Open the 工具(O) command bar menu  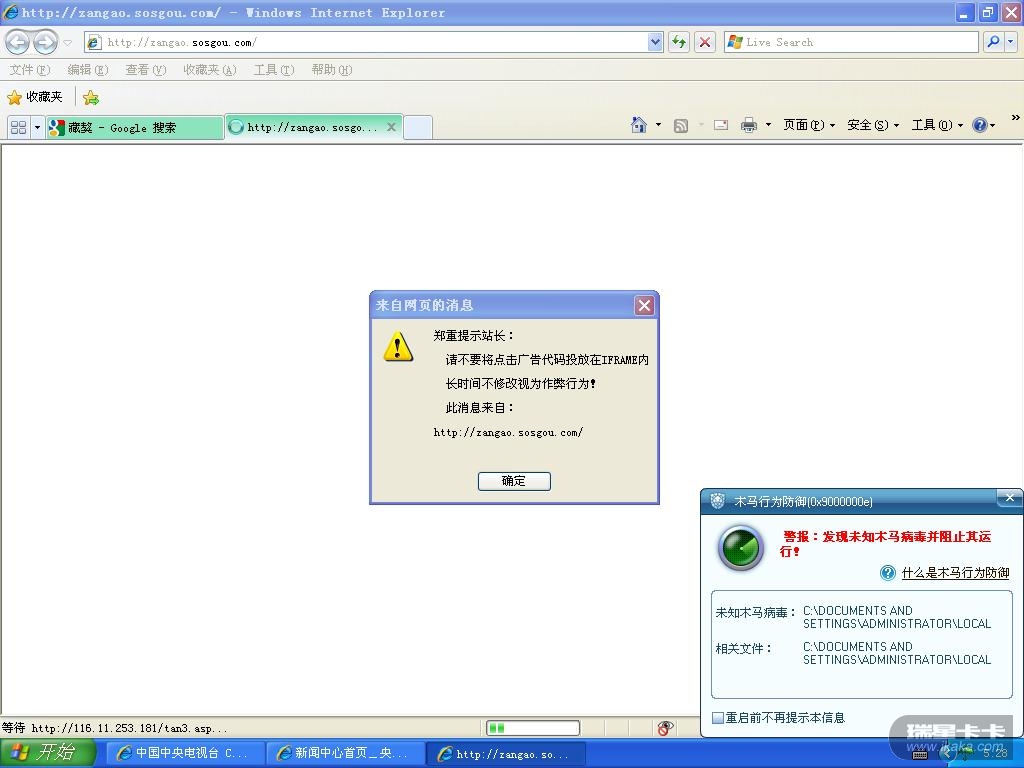point(937,125)
